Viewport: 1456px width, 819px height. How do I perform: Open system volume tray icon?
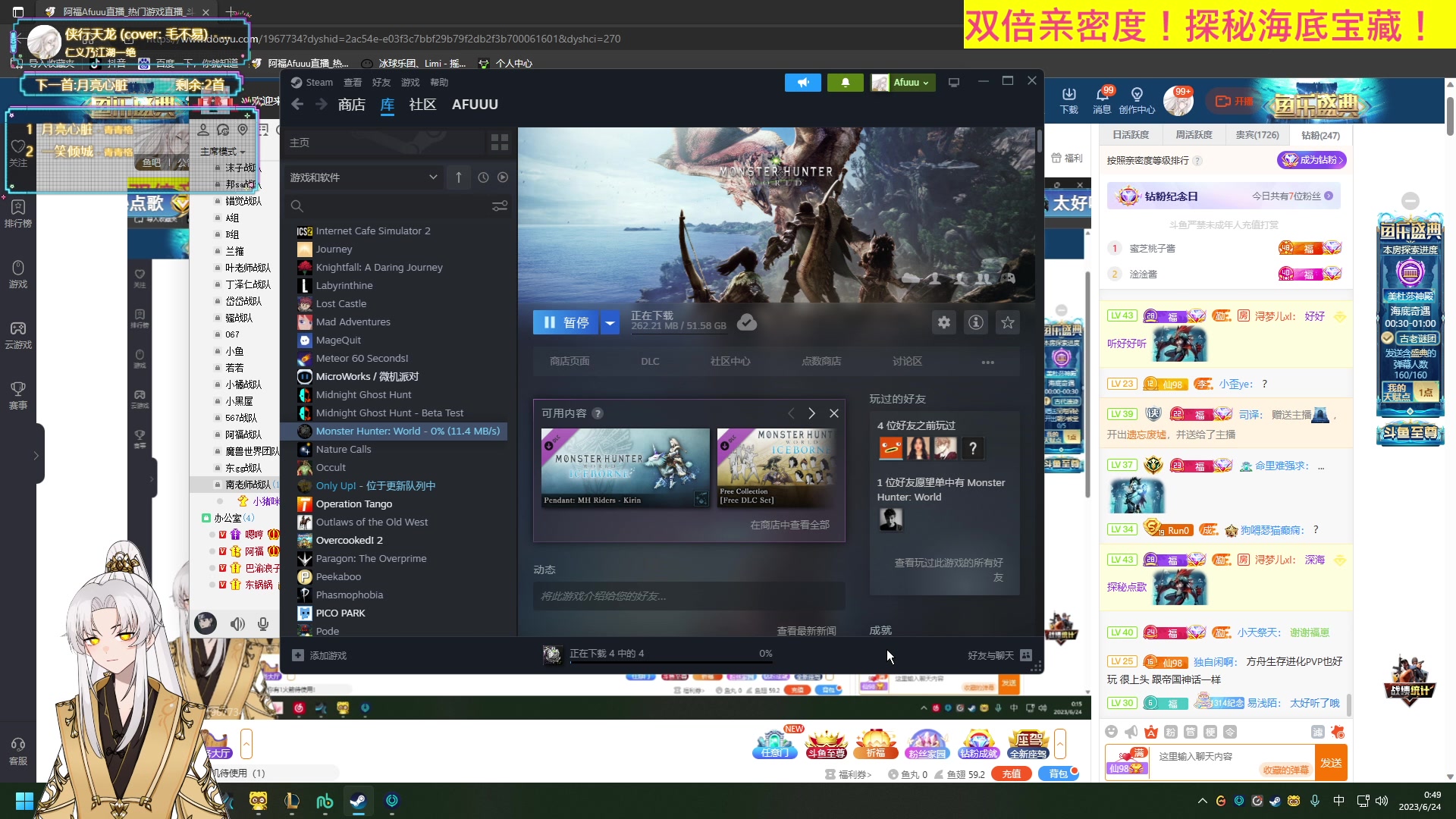point(1382,801)
